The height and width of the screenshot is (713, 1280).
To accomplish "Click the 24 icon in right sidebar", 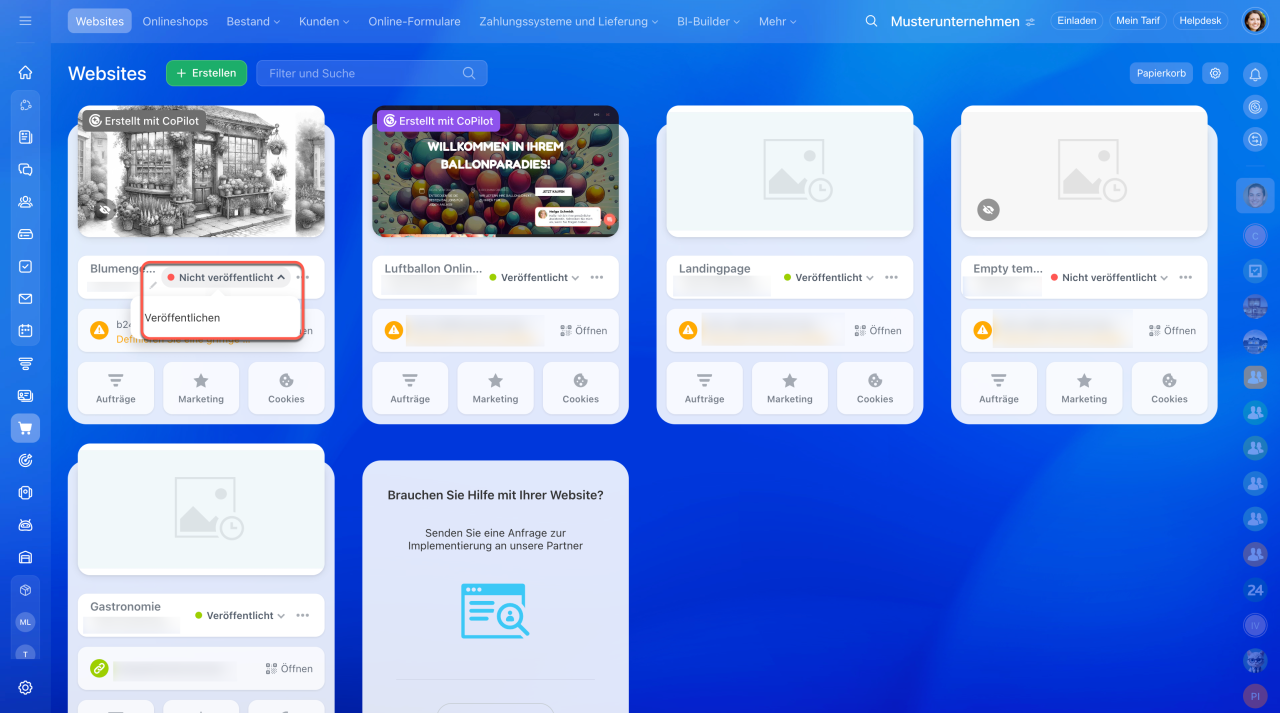I will (1255, 590).
